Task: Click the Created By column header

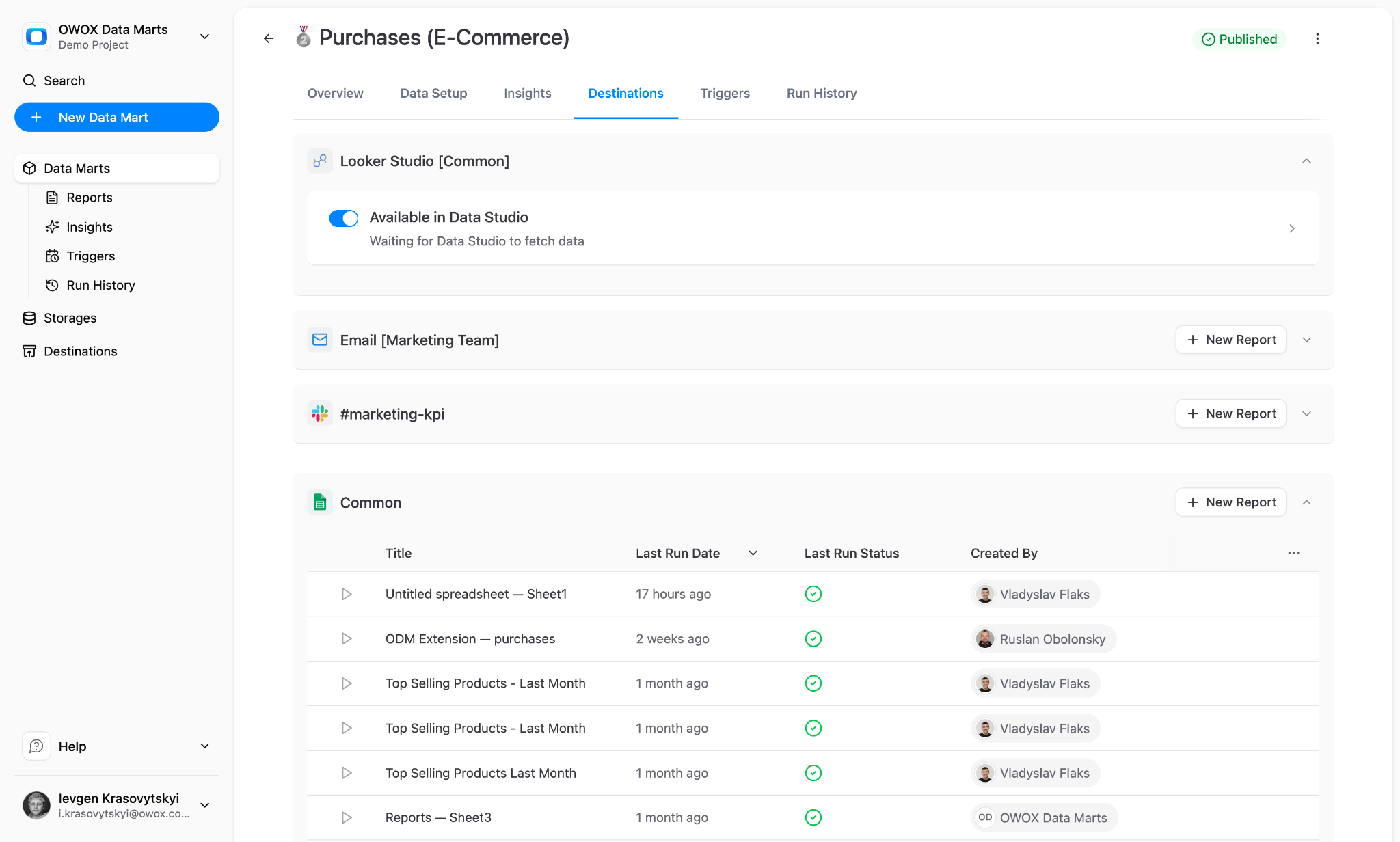Action: [x=1004, y=553]
